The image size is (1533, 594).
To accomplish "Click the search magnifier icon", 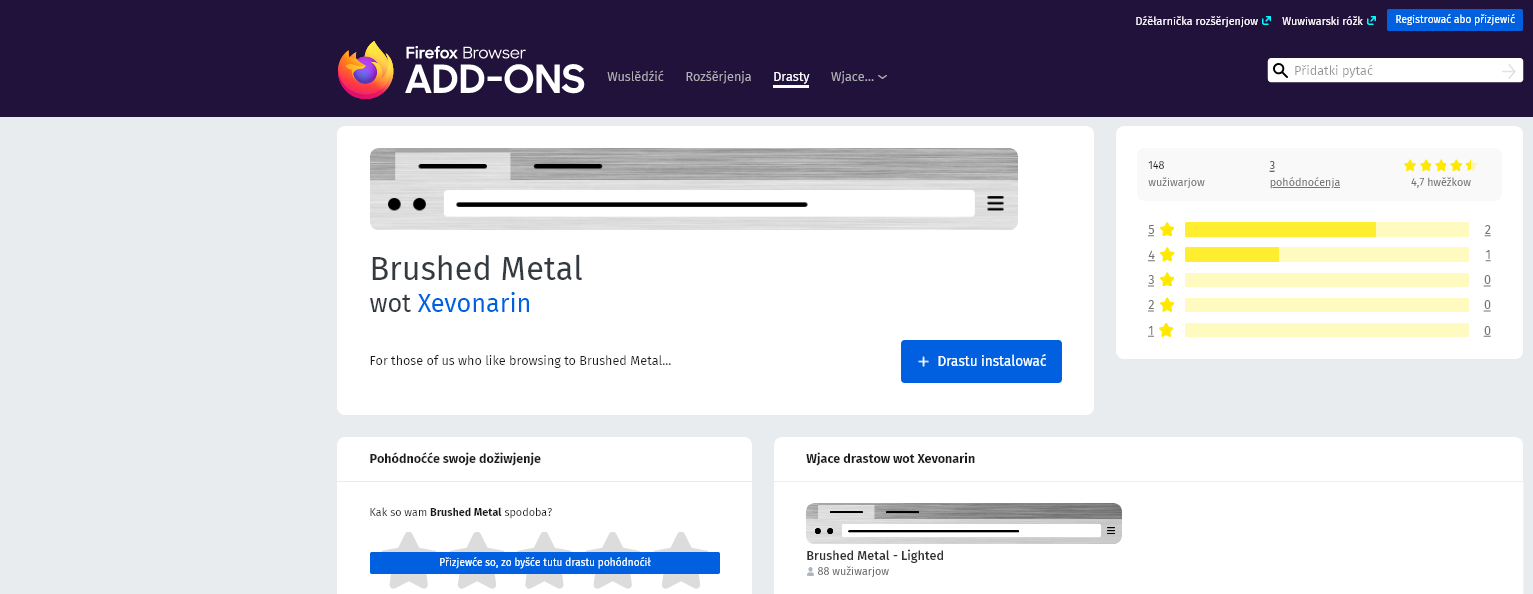I will tap(1280, 70).
